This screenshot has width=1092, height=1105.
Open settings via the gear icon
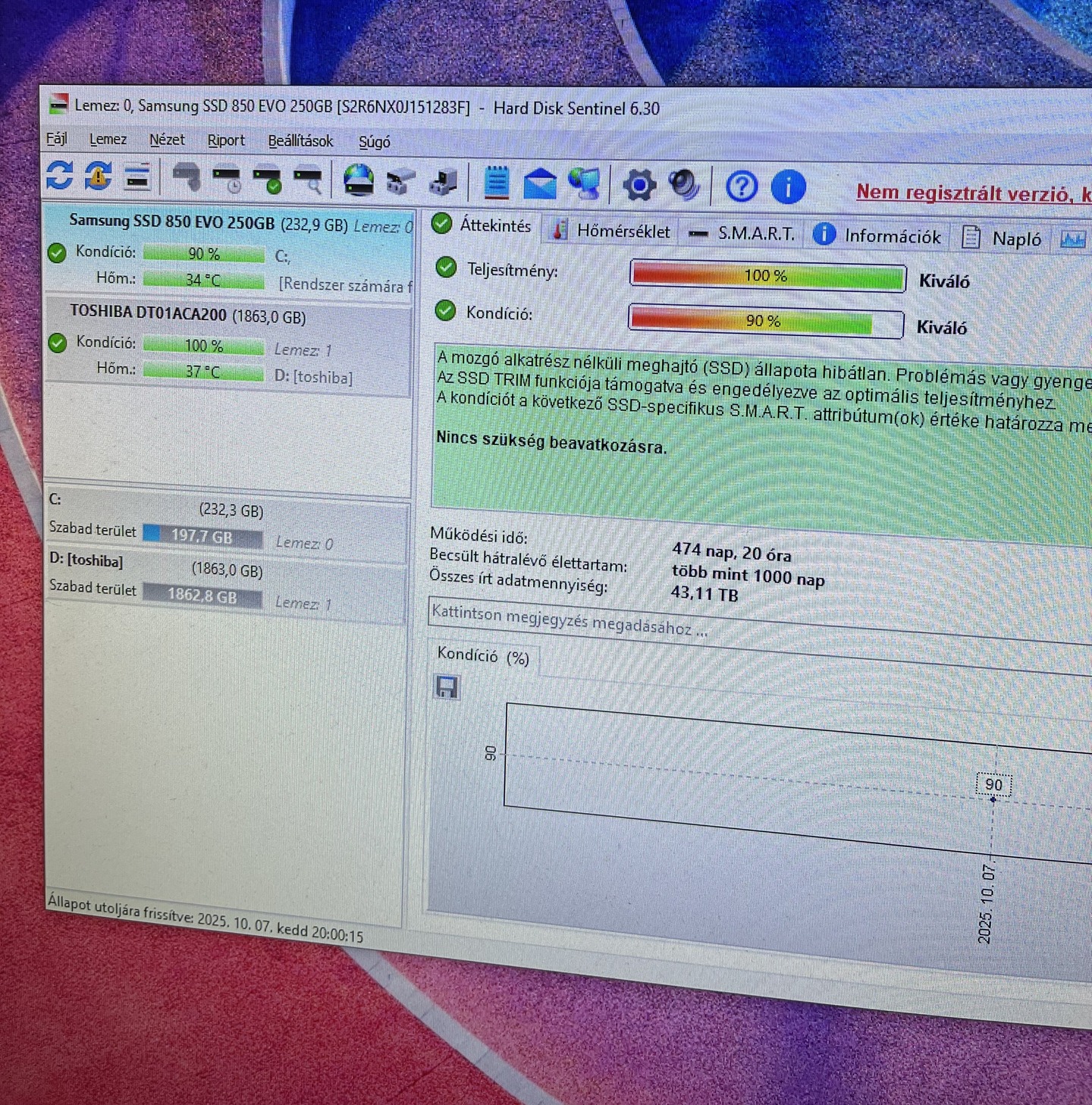(639, 185)
